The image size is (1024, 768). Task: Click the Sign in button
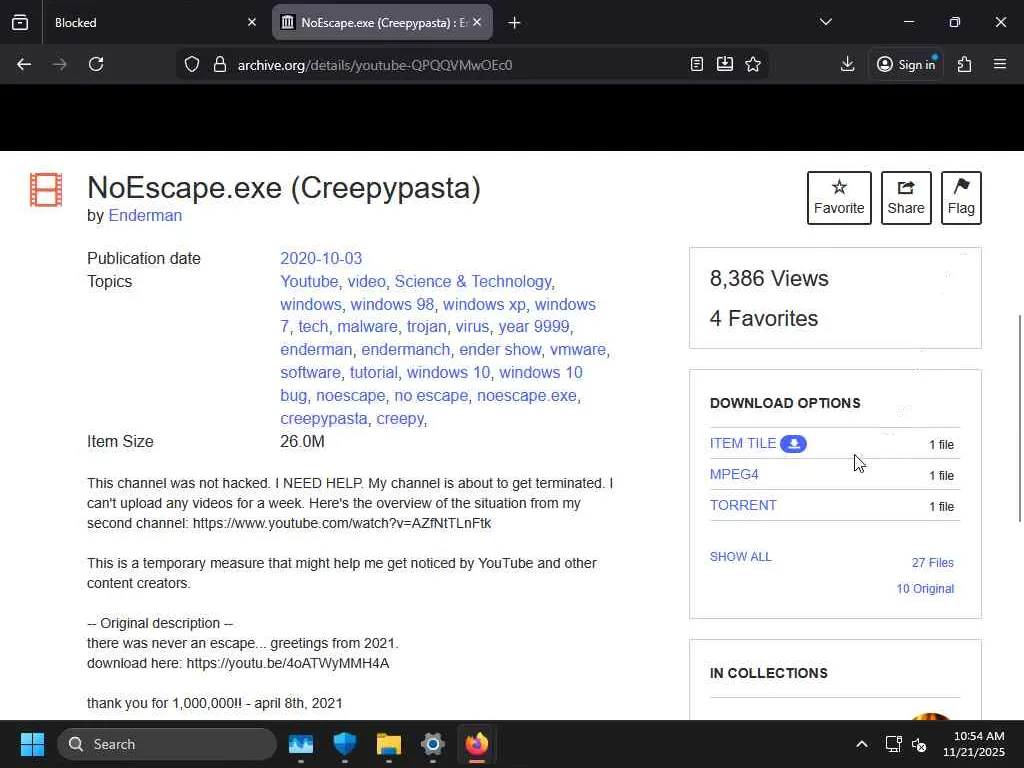(906, 64)
